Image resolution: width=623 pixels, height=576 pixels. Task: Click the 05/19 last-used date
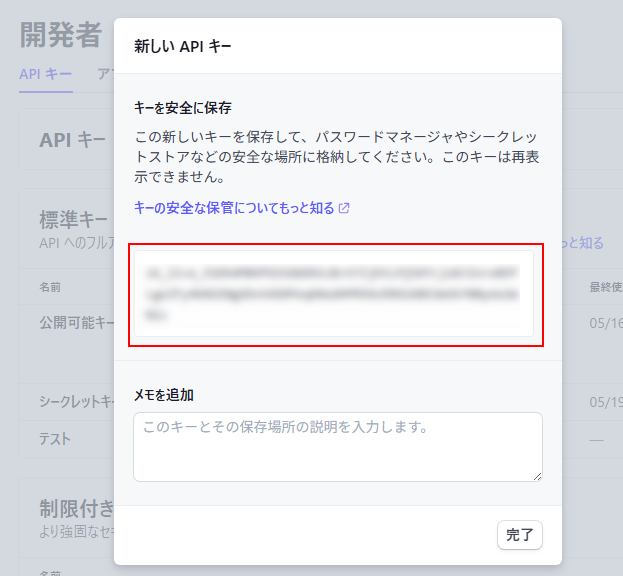(605, 402)
